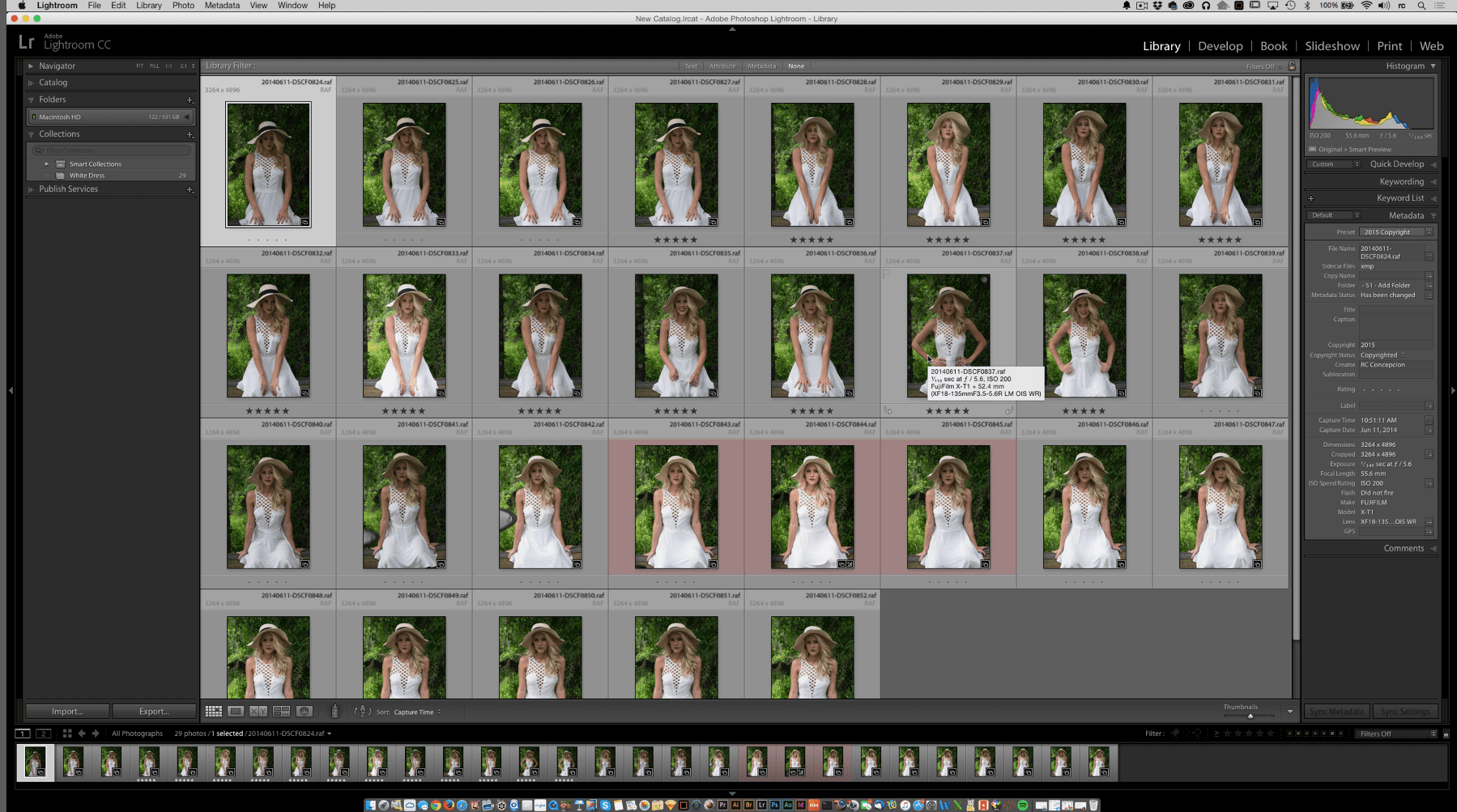Enable the red color label filter
Image resolution: width=1457 pixels, height=812 pixels.
[x=1289, y=733]
